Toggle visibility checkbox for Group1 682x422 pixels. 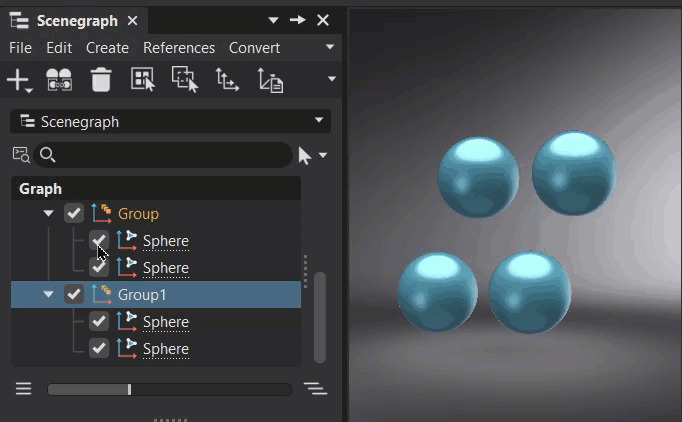point(74,294)
